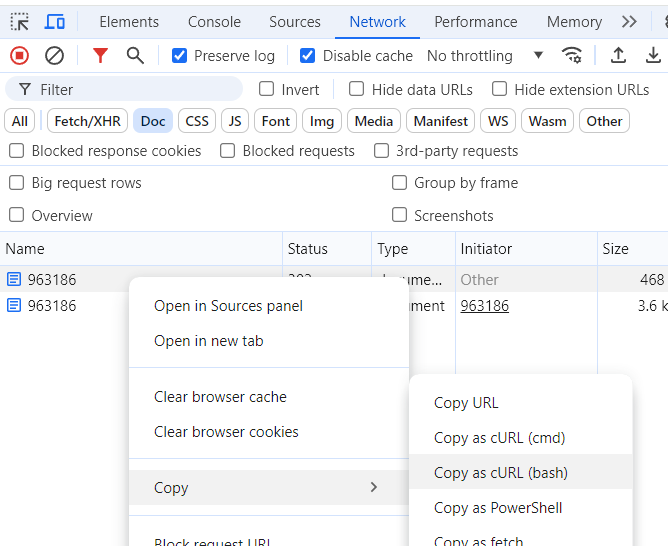Toggle the device toolbar icon
Image resolution: width=668 pixels, height=546 pixels.
click(x=55, y=22)
